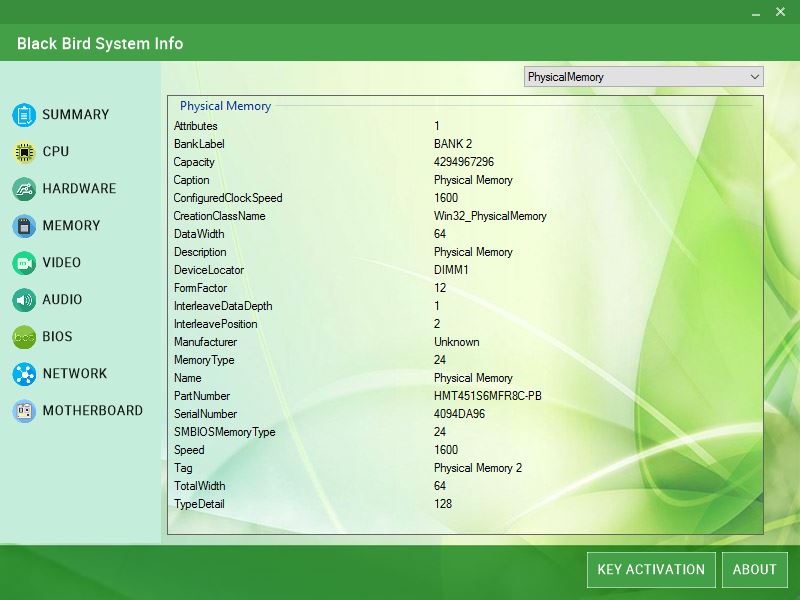Click the Black Bird System Info title bar
This screenshot has height=600, width=800.
pyautogui.click(x=99, y=44)
